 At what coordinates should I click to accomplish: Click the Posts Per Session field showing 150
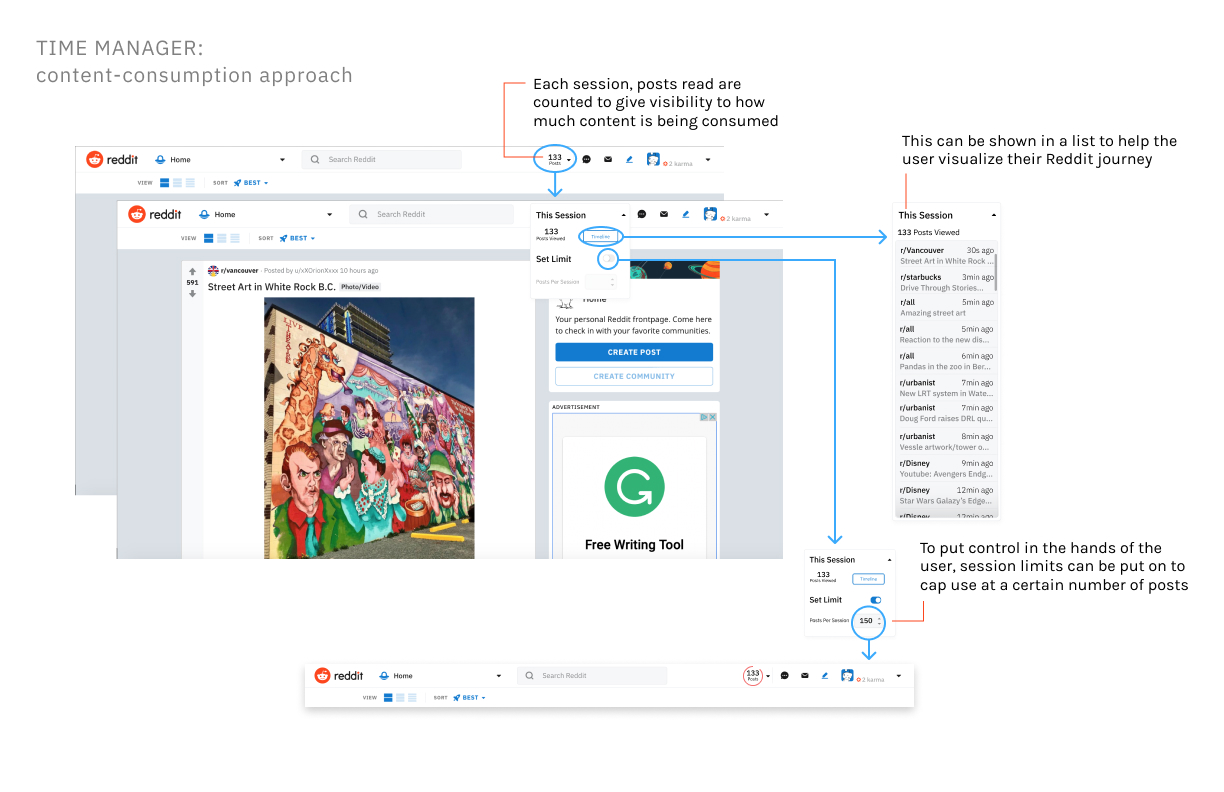tap(866, 621)
